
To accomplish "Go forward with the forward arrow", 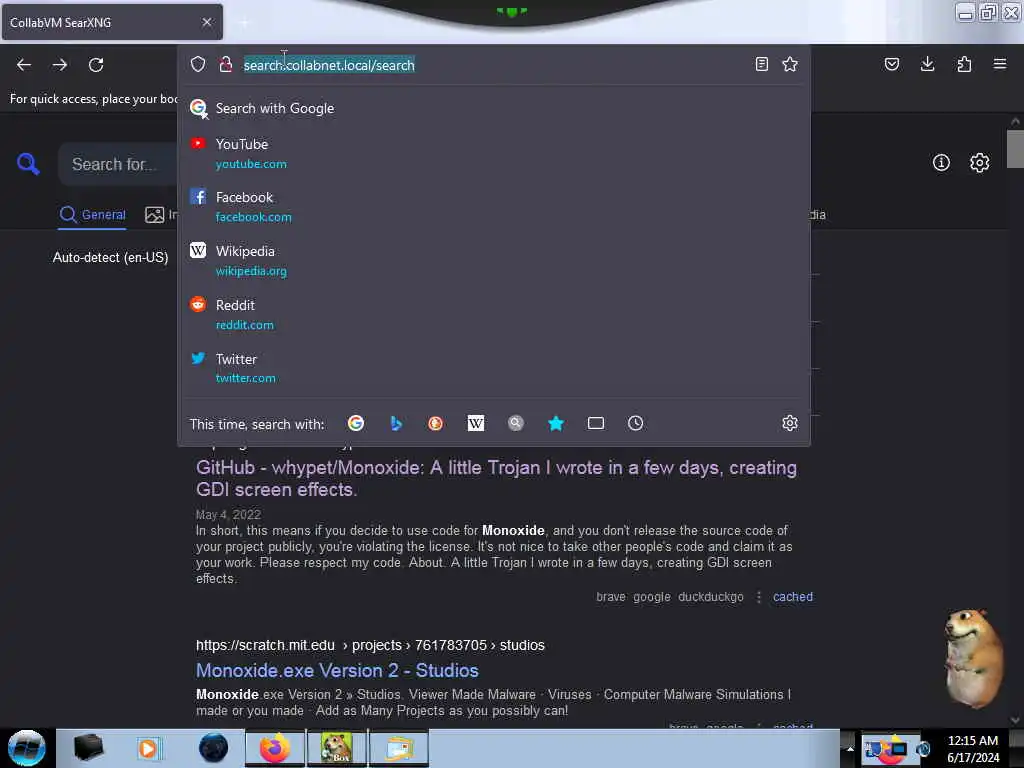I will tap(60, 65).
